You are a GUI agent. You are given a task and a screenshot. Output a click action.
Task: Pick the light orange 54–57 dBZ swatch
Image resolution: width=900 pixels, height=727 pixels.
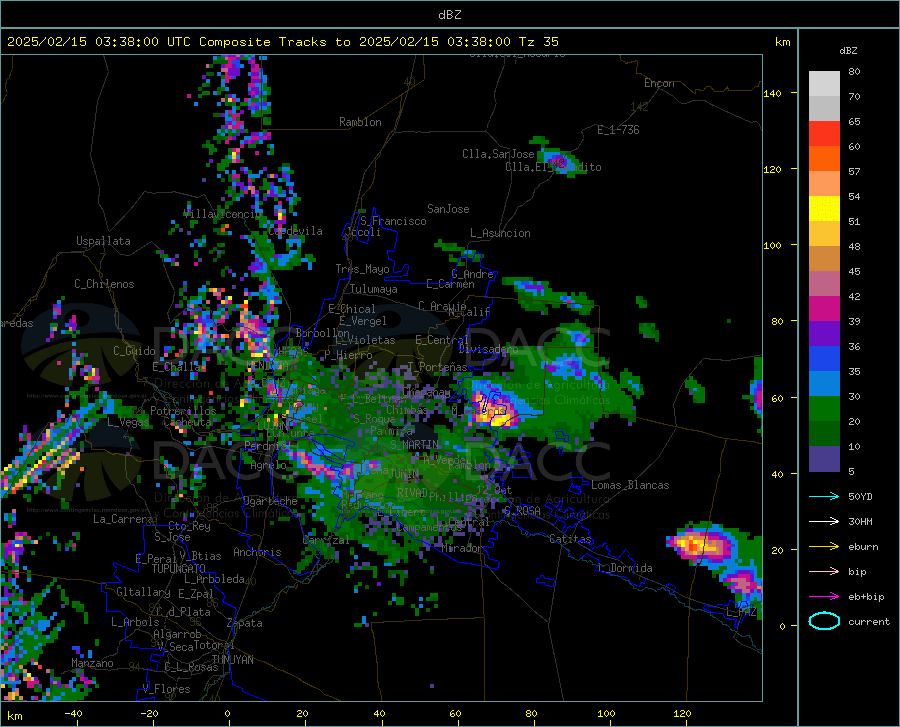point(824,184)
